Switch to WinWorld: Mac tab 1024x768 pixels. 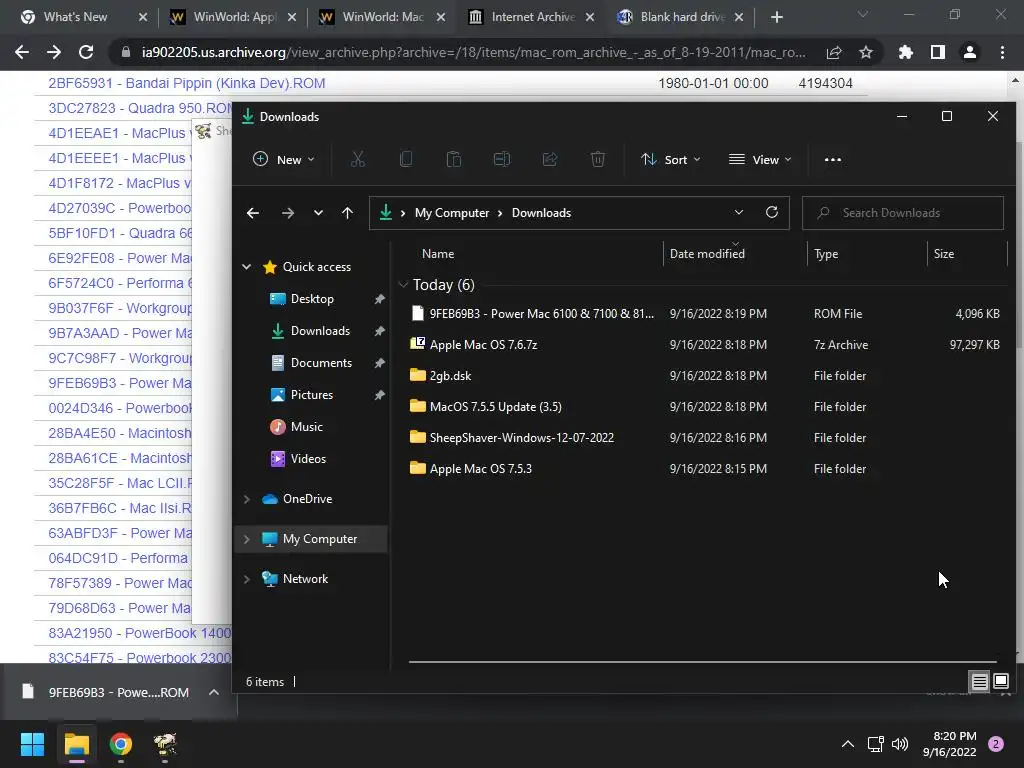pos(383,17)
